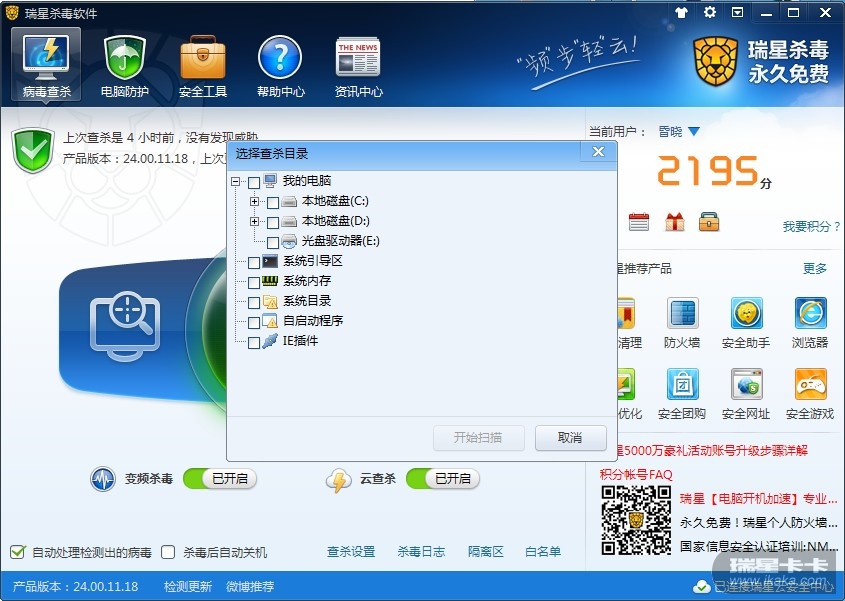The height and width of the screenshot is (601, 845).
Task: Check the 我的电脑 checkbox
Action: (x=254, y=183)
